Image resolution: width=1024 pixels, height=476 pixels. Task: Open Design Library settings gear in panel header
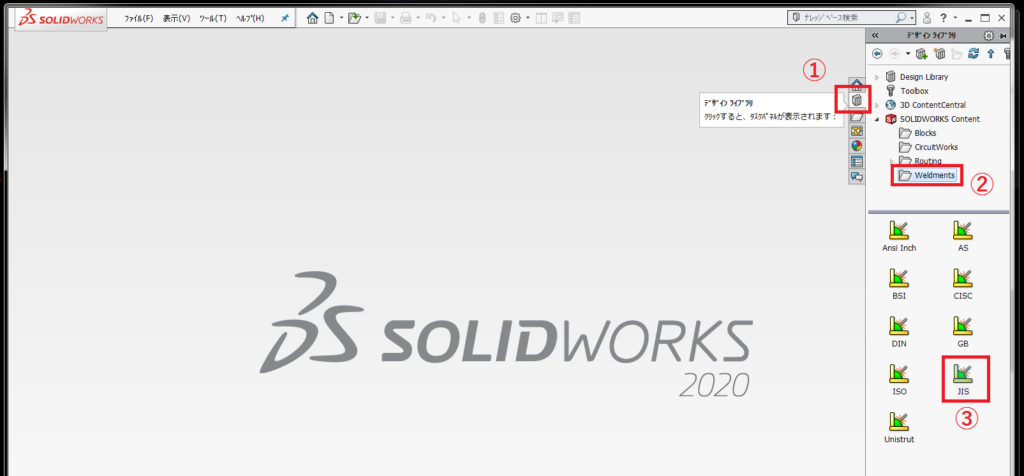pyautogui.click(x=989, y=36)
